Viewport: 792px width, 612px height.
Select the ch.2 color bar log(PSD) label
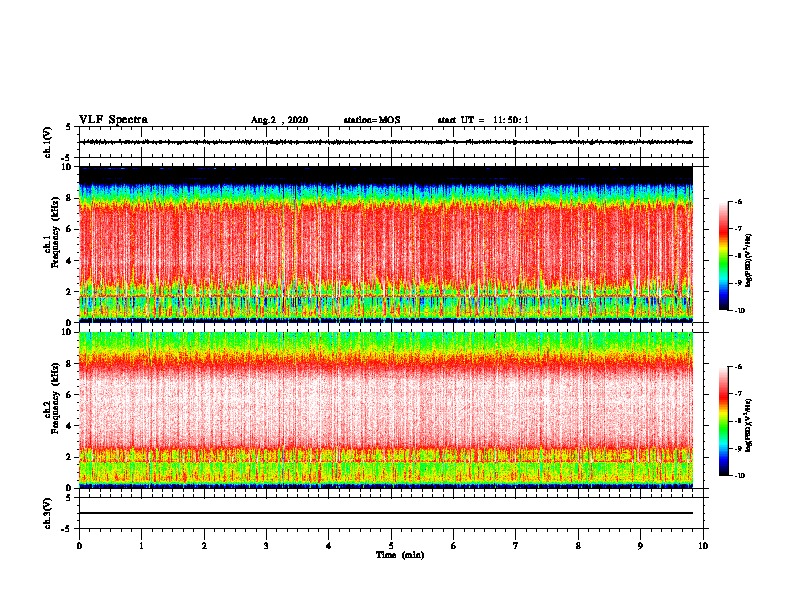click(x=749, y=425)
